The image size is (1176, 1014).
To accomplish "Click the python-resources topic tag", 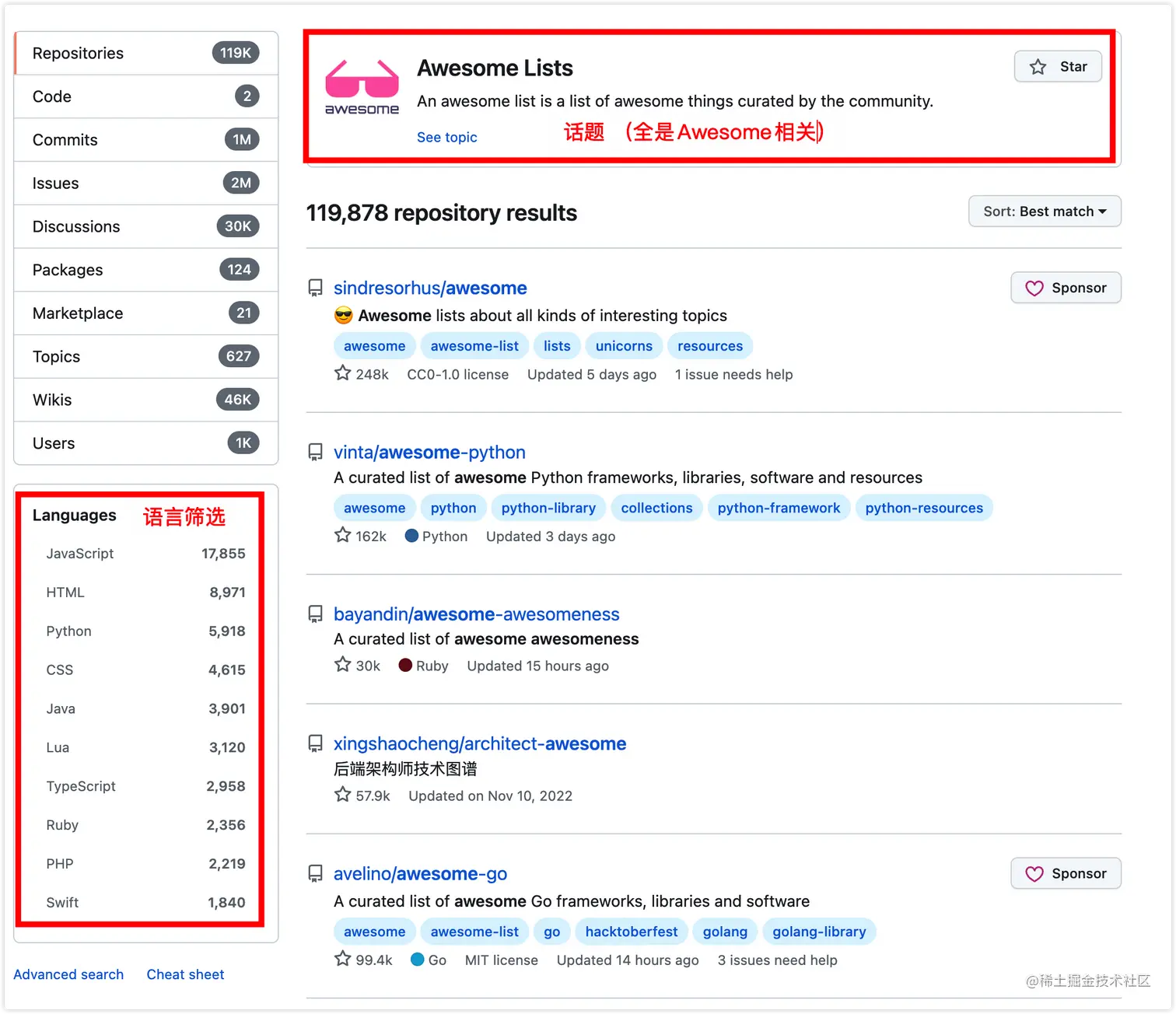I will [x=924, y=508].
